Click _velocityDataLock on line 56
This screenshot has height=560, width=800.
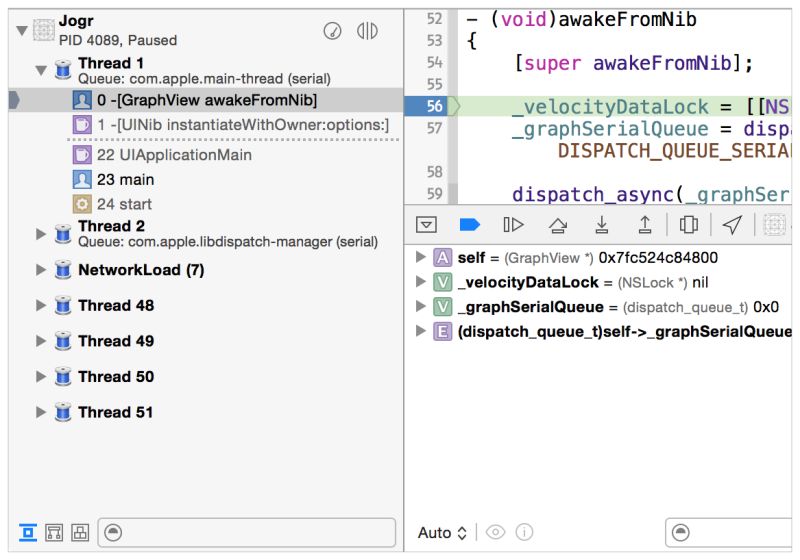[x=611, y=107]
